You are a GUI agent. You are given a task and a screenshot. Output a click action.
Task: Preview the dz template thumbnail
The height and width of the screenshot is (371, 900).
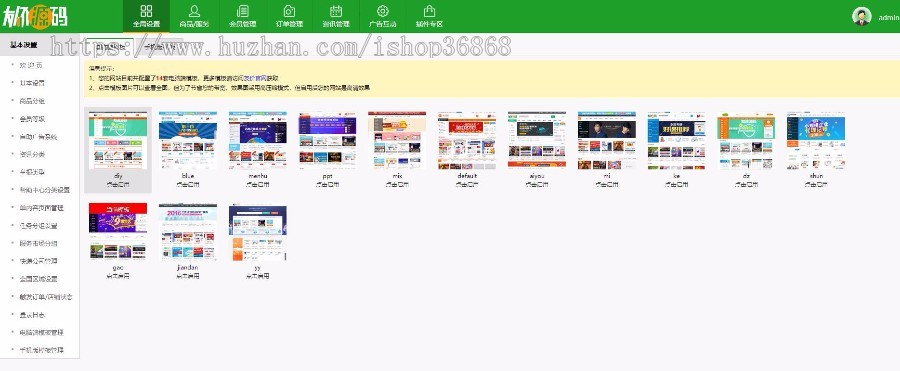[x=746, y=140]
